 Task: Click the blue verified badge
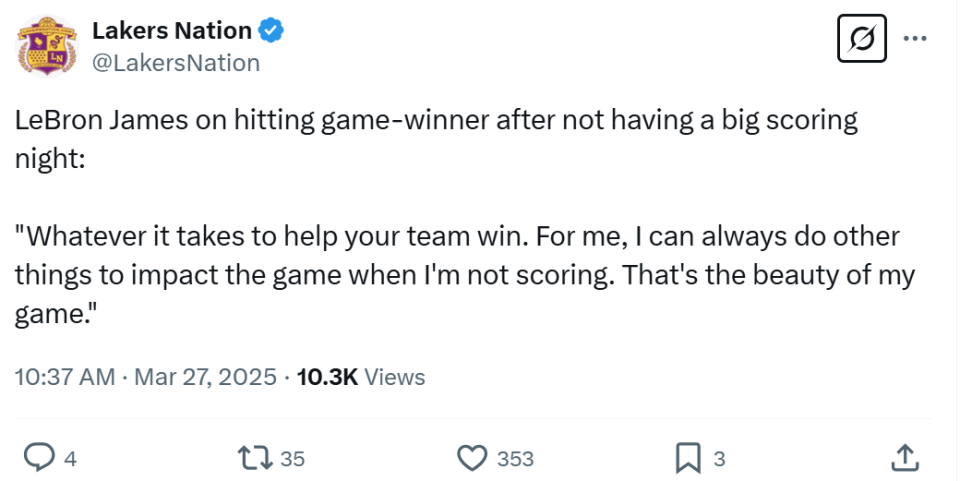(271, 30)
